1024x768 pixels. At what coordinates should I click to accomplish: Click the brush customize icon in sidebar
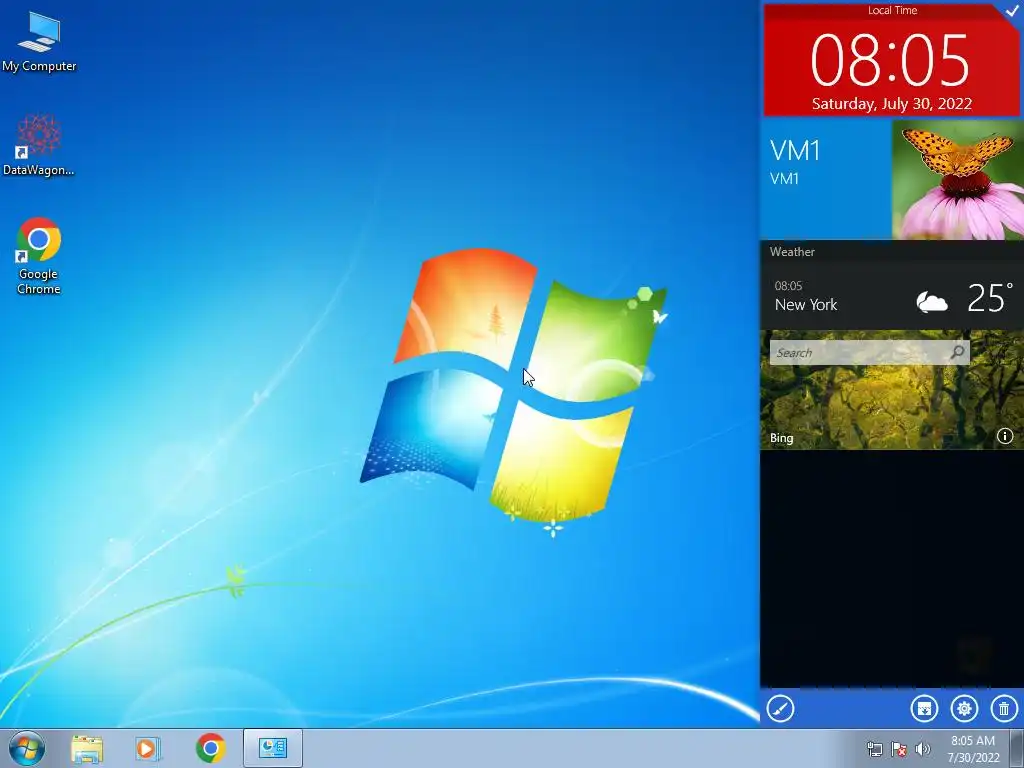(780, 709)
